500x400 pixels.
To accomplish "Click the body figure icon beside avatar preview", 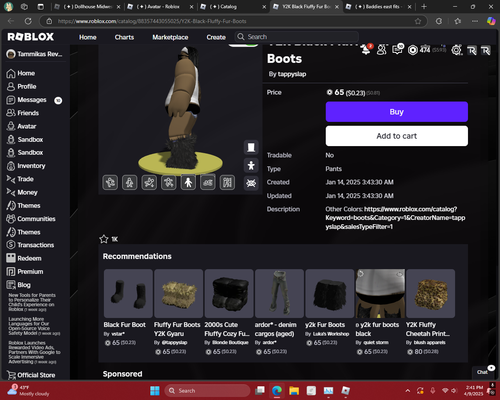I will 251,165.
